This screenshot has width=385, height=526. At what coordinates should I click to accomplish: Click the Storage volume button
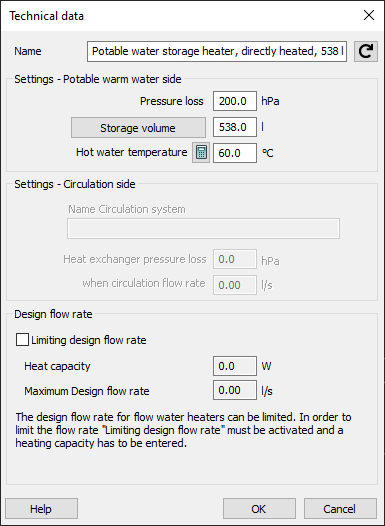click(138, 127)
